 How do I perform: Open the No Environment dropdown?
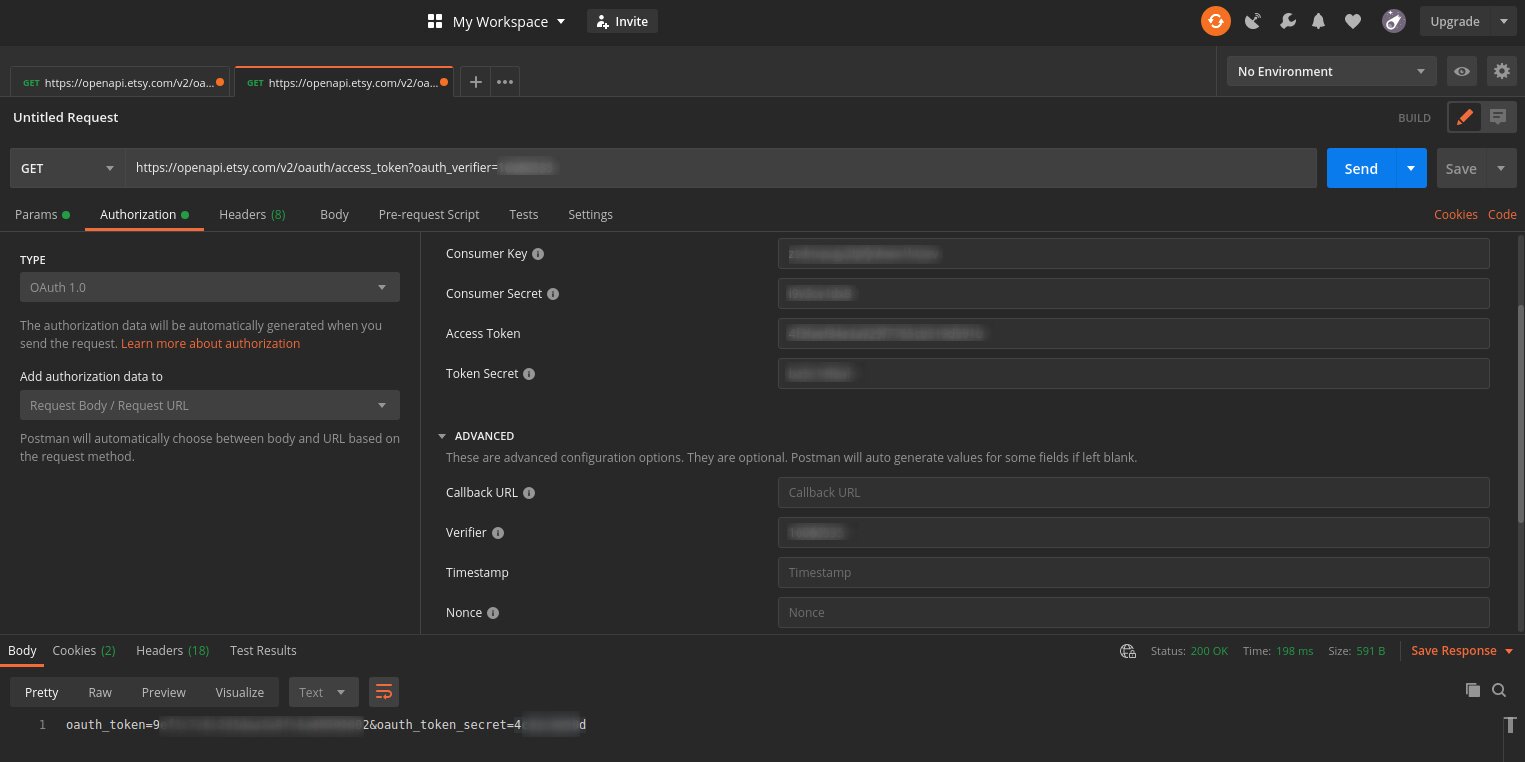tap(1331, 71)
